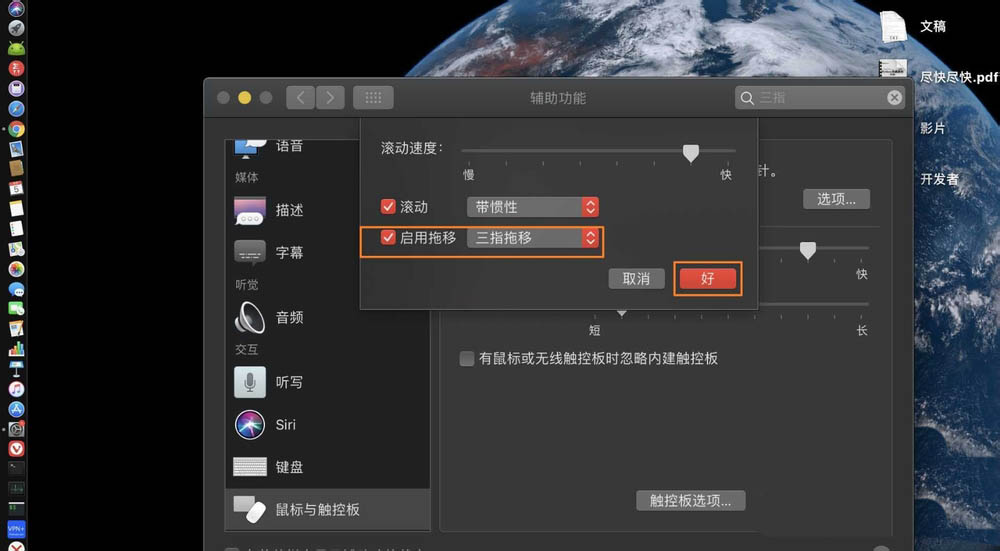Open the Photos app in the Dock
The image size is (1000, 551).
(16, 268)
